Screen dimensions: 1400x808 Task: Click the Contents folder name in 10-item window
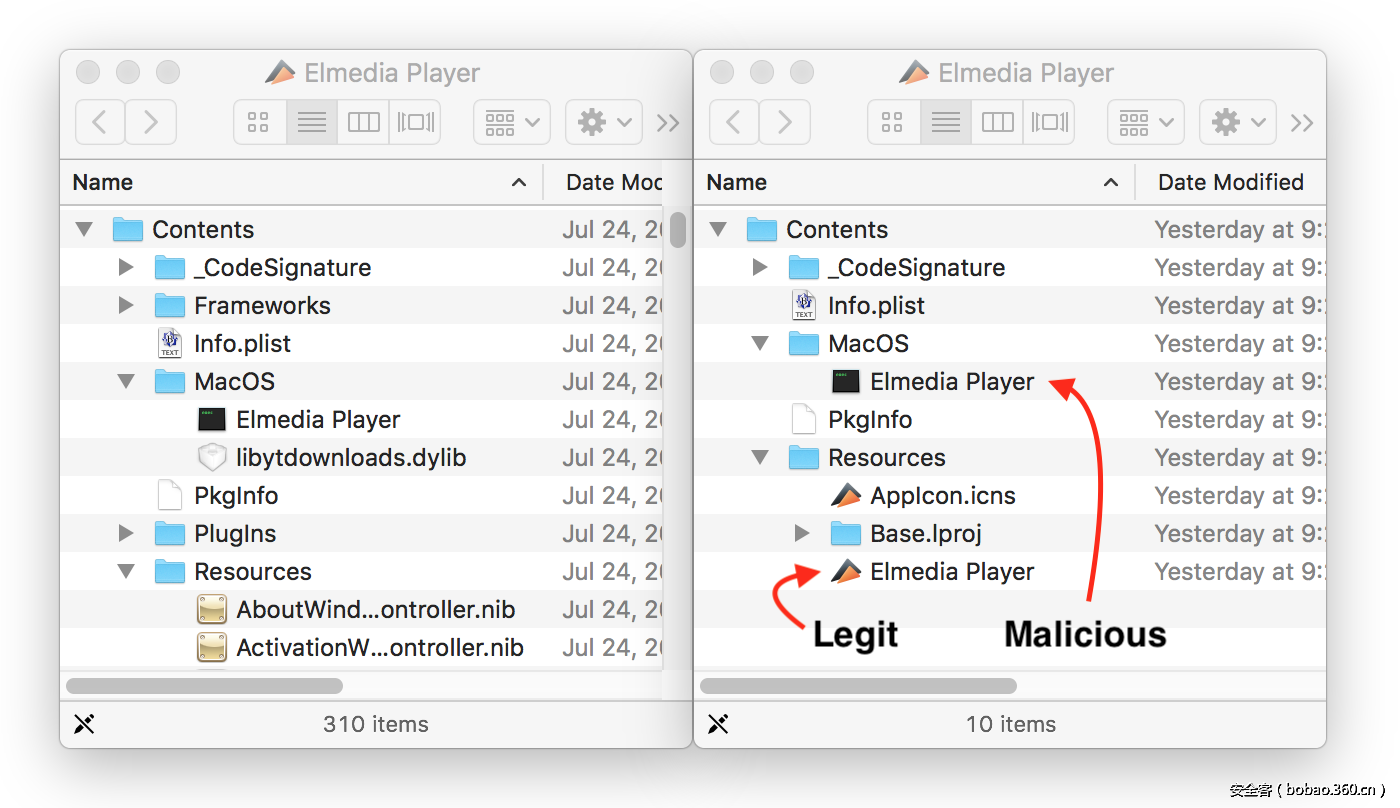[837, 230]
